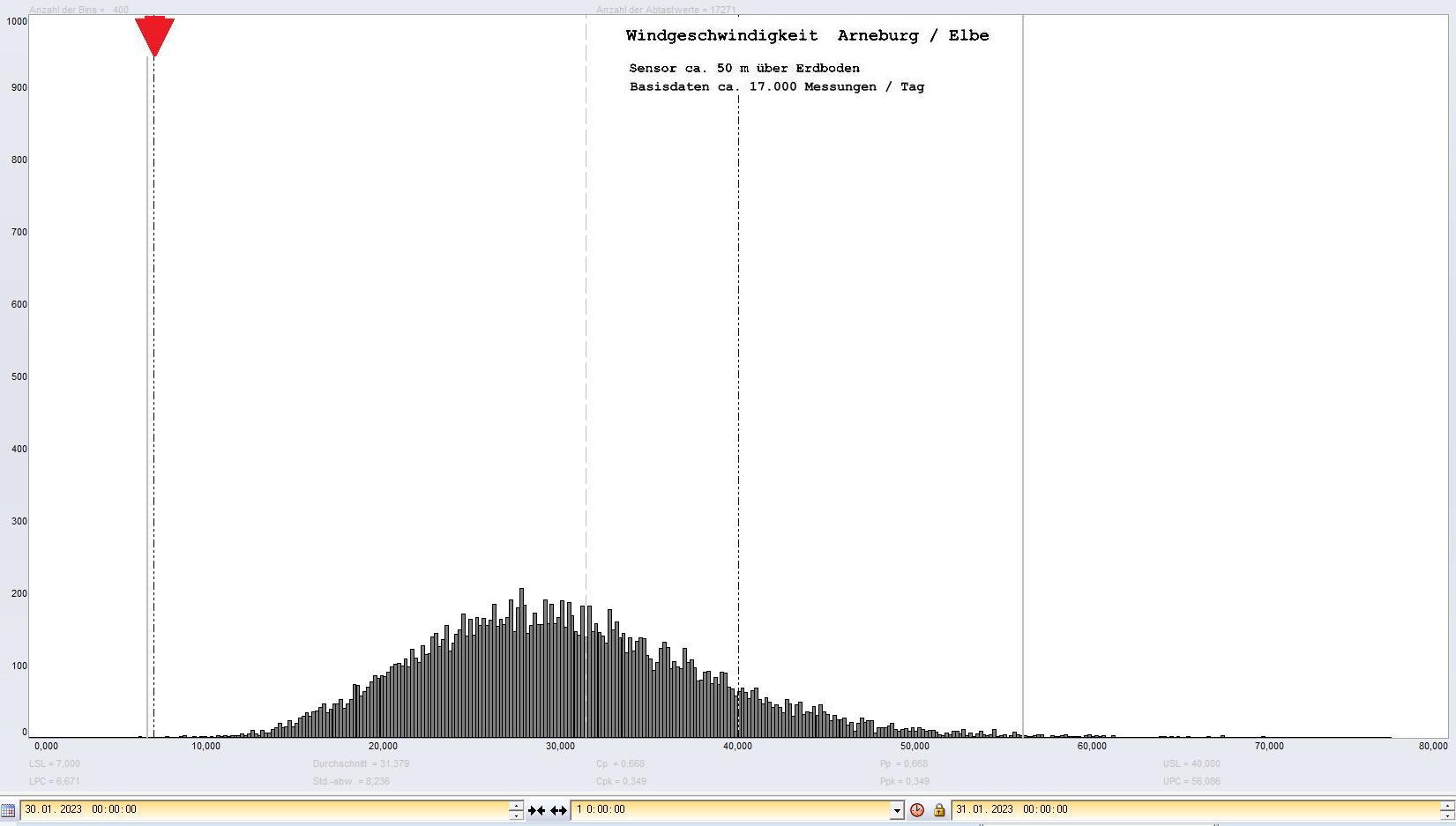Increment the end date spinner up
The width and height of the screenshot is (1456, 826).
pyautogui.click(x=1446, y=805)
